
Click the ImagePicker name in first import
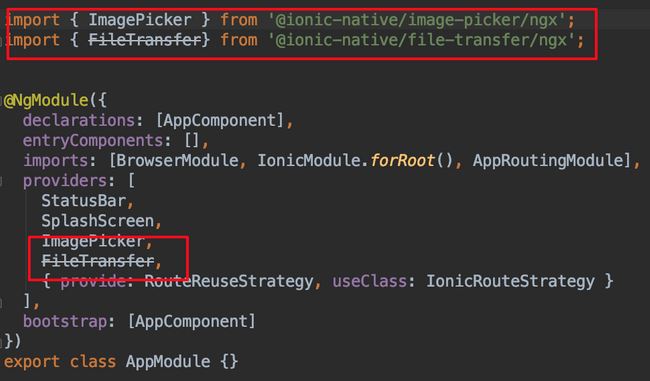click(x=140, y=20)
